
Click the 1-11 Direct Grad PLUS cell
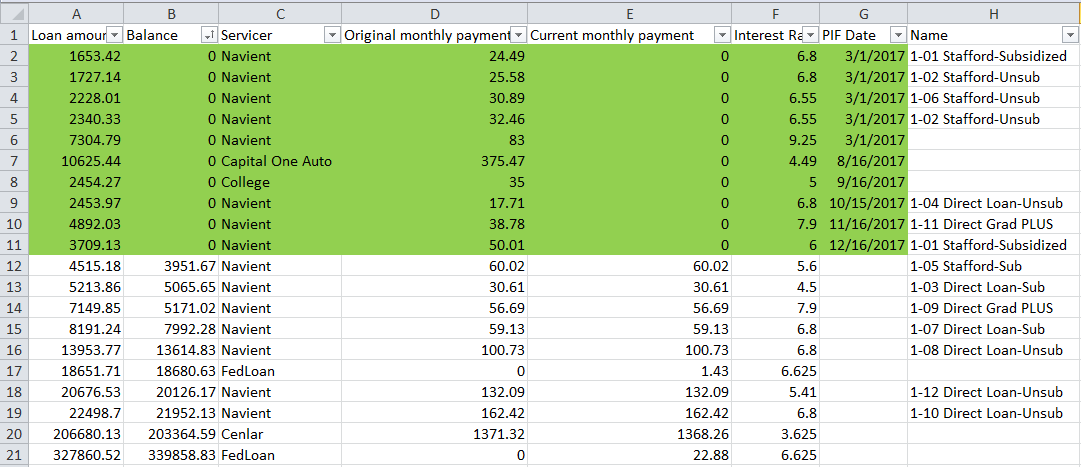[x=993, y=224]
